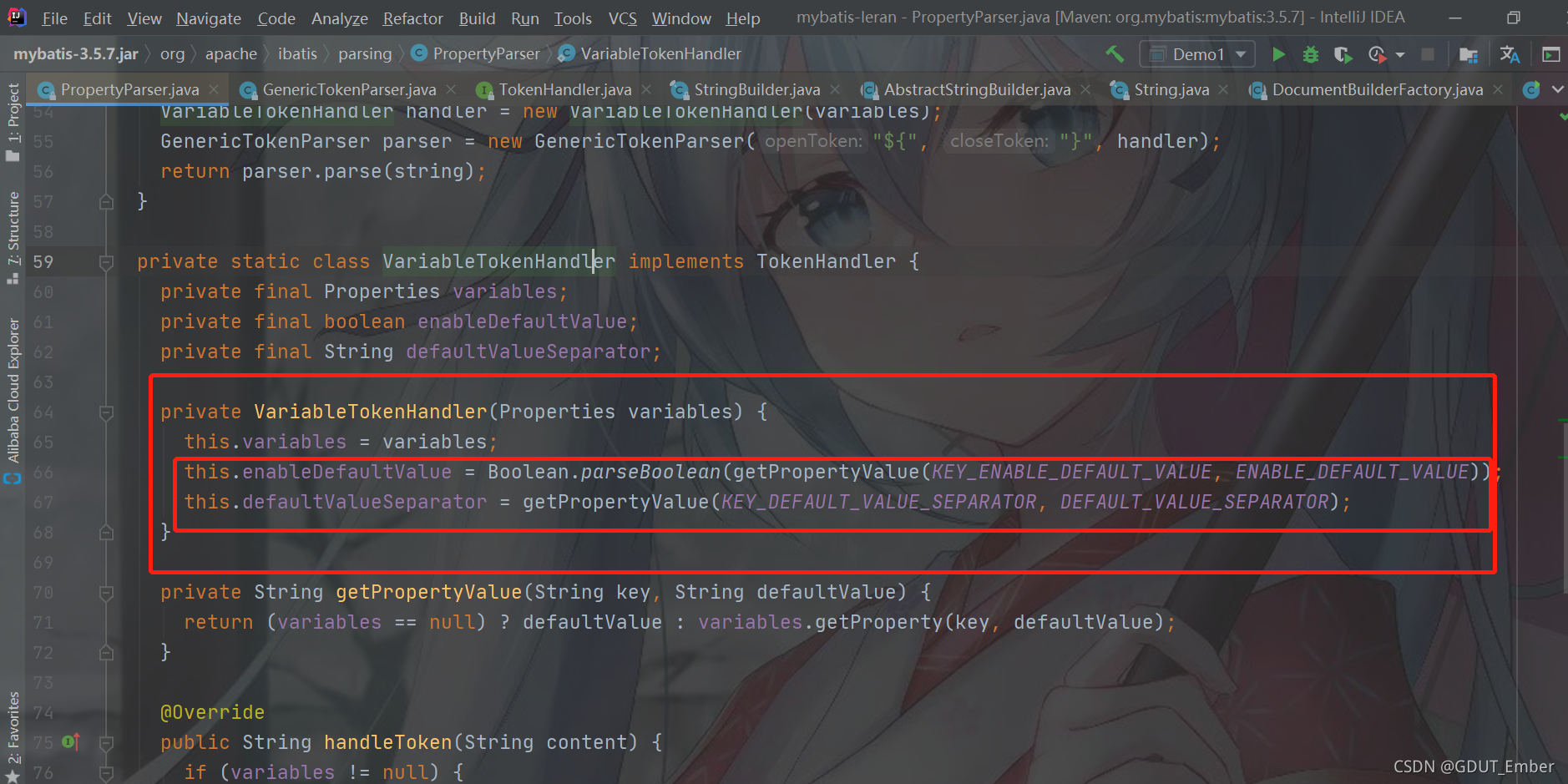Open the VCS menu
The image size is (1568, 784).
click(622, 18)
